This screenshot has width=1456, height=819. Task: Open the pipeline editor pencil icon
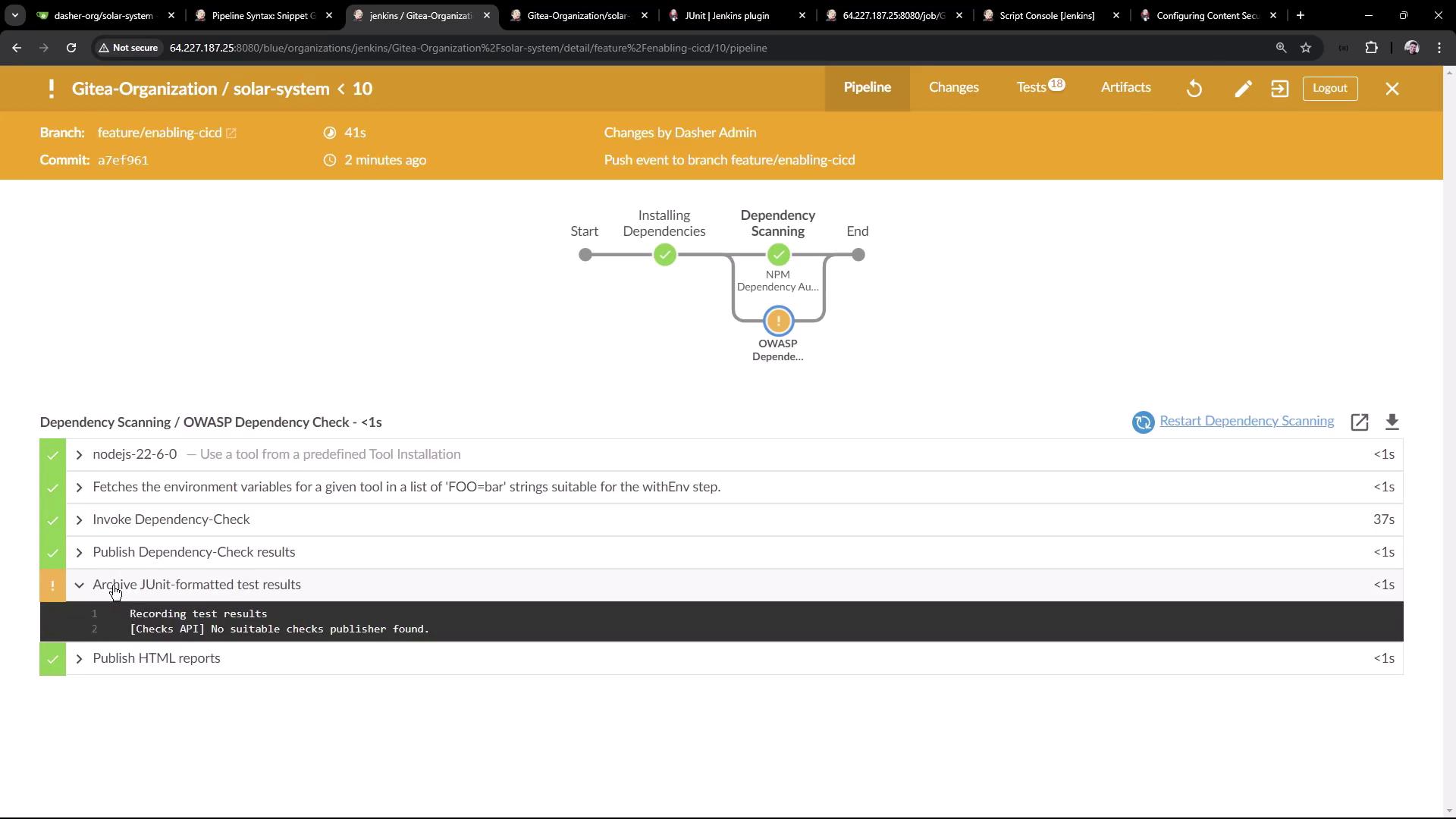click(x=1243, y=89)
